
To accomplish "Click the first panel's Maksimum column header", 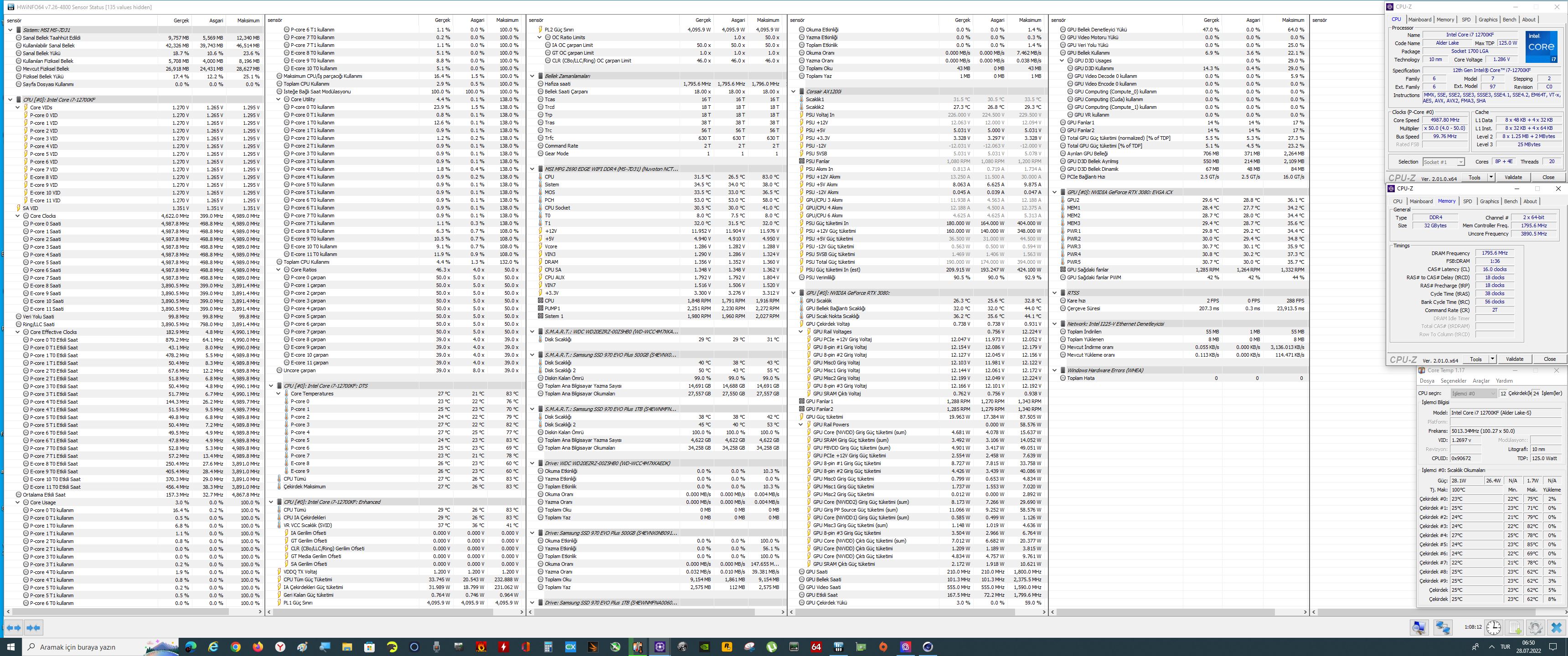I will [244, 20].
